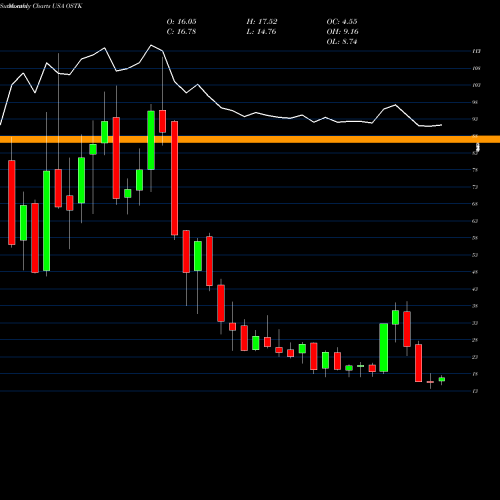Click the first red candle at the chart's left edge

point(12,203)
